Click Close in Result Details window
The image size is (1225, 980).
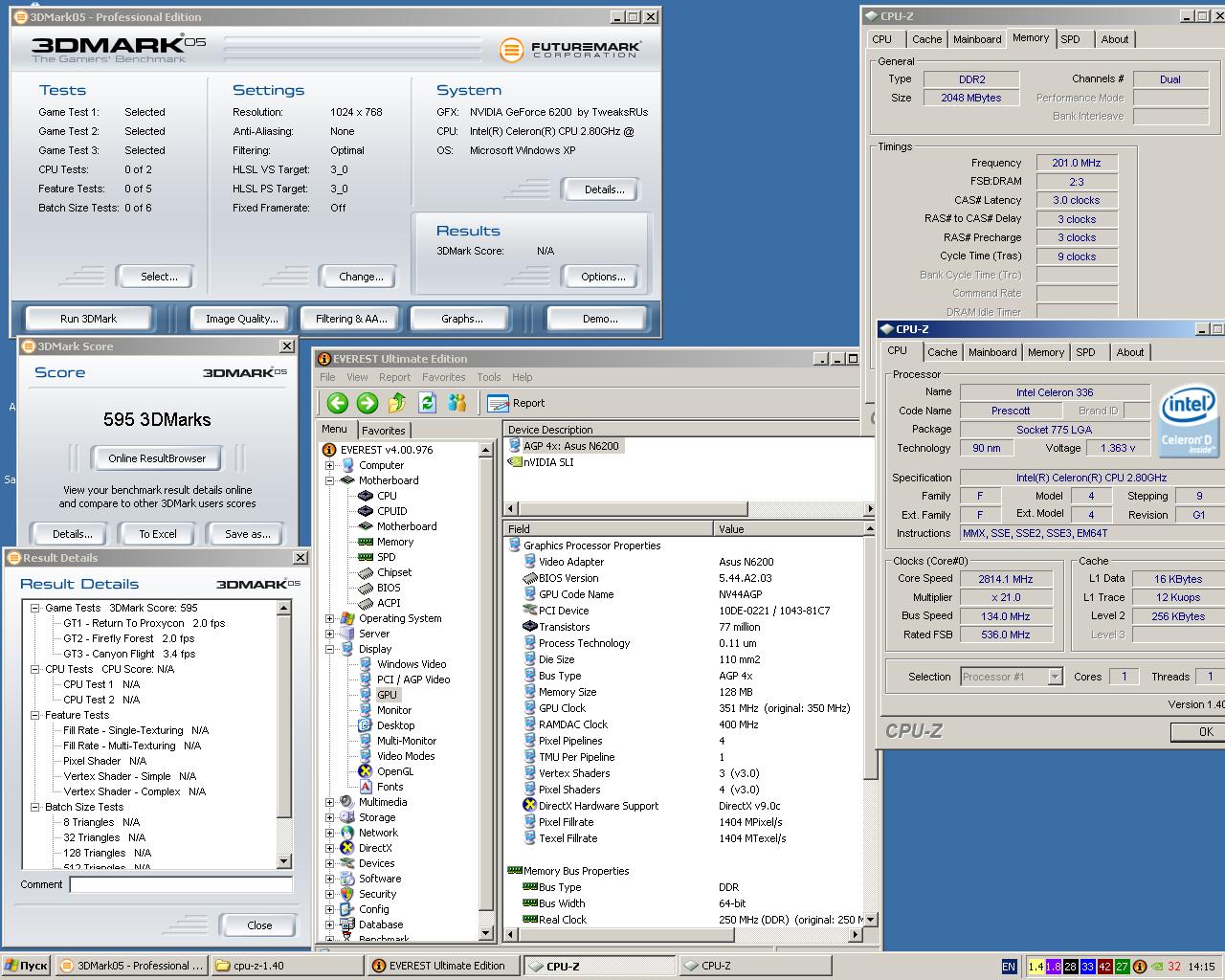point(259,925)
